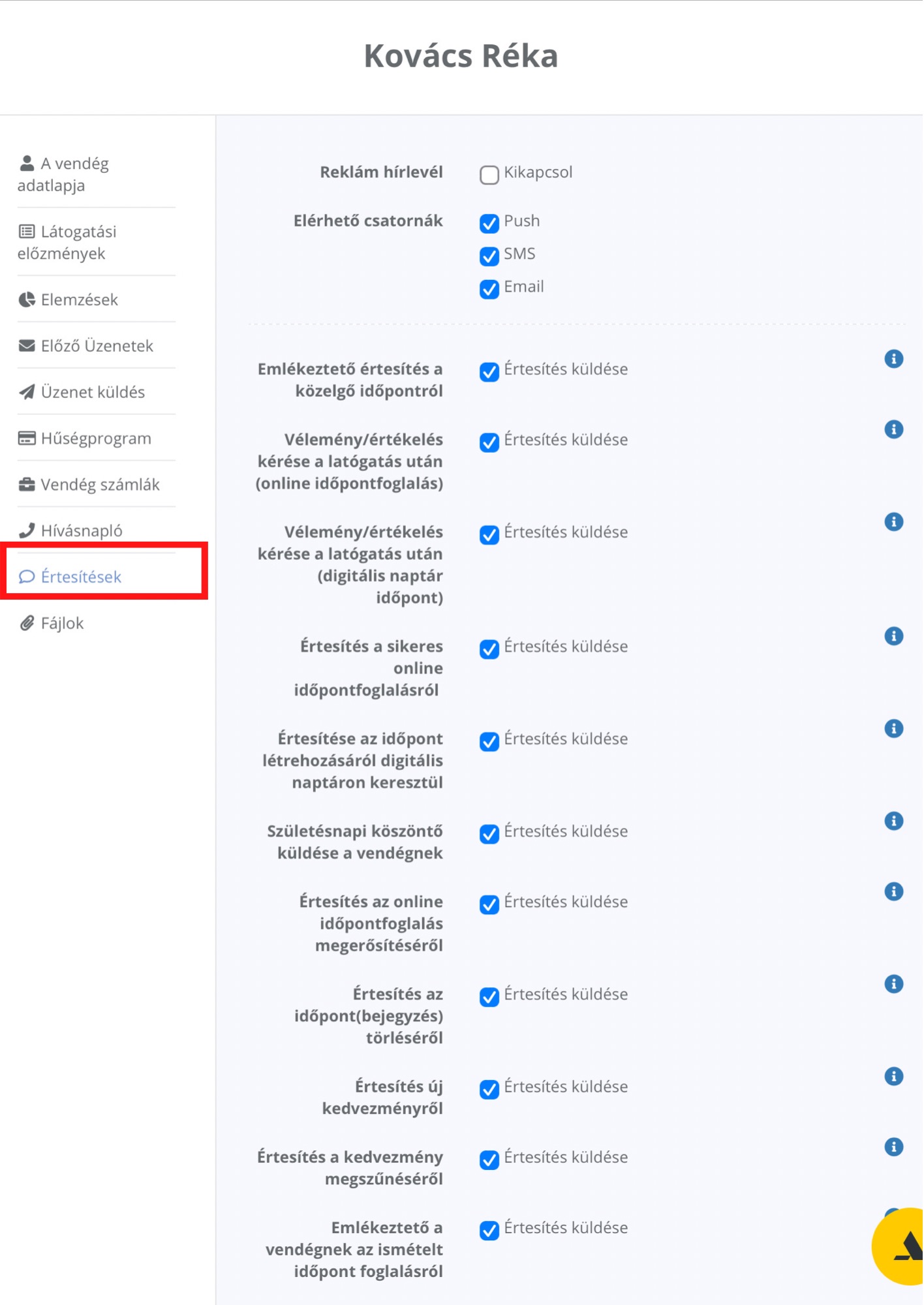
Task: Click the pie chart icon by Elemzések
Action: [x=27, y=299]
